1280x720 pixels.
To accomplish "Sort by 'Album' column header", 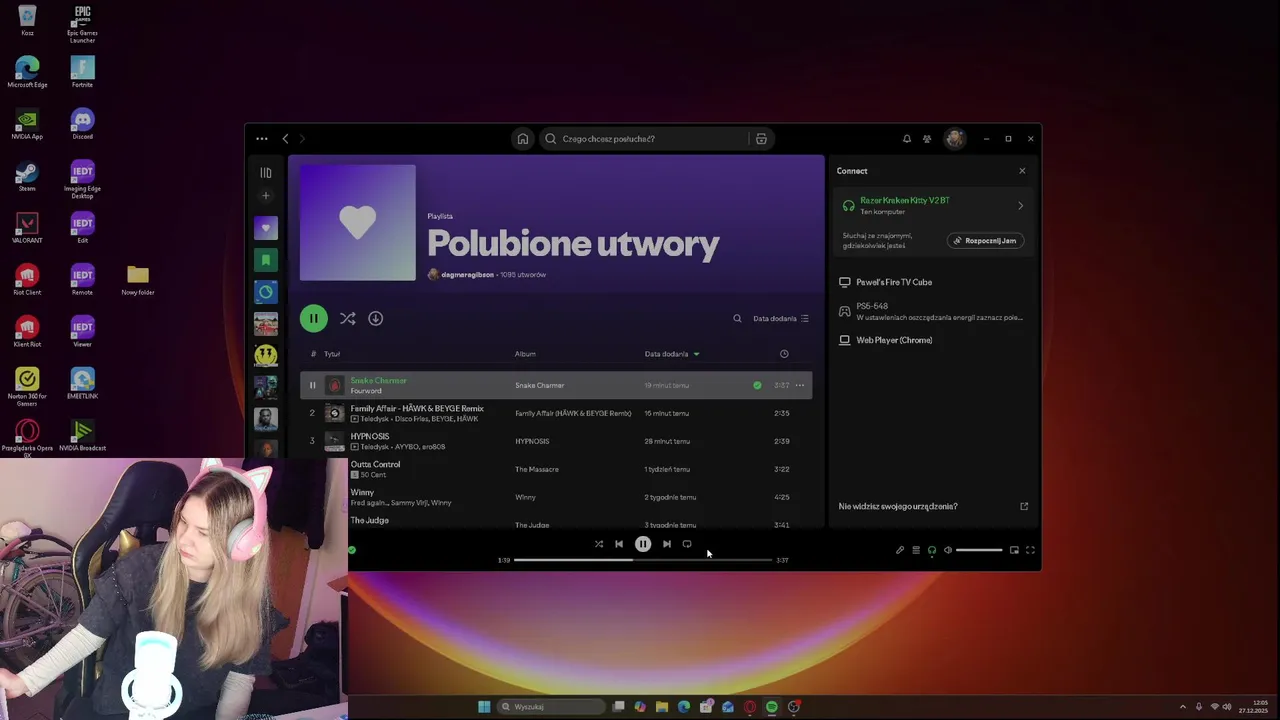I will click(x=525, y=354).
